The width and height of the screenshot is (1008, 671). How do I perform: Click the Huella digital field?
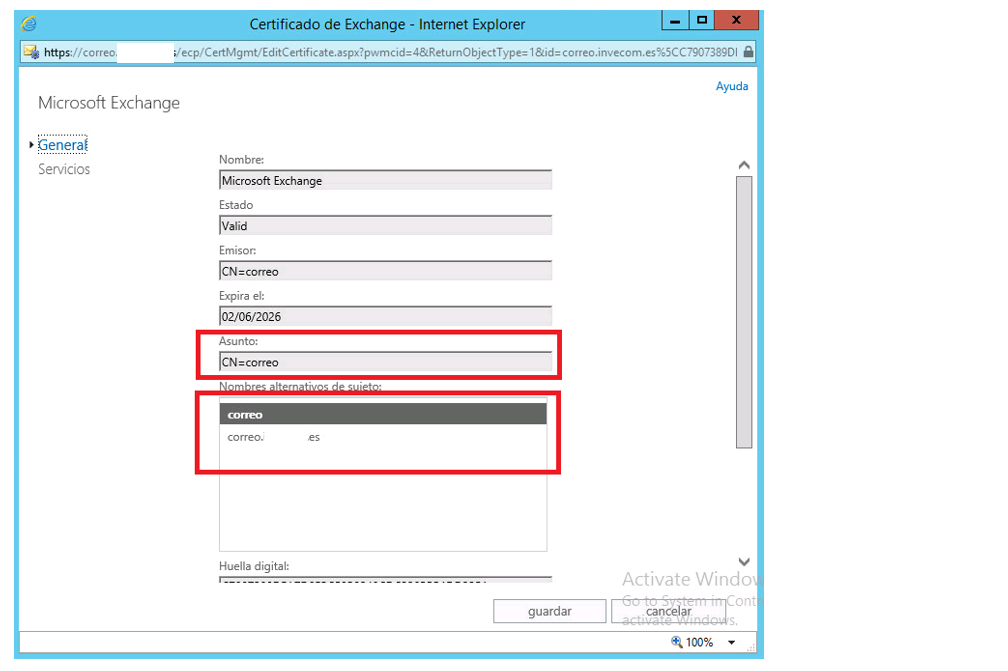[x=385, y=580]
